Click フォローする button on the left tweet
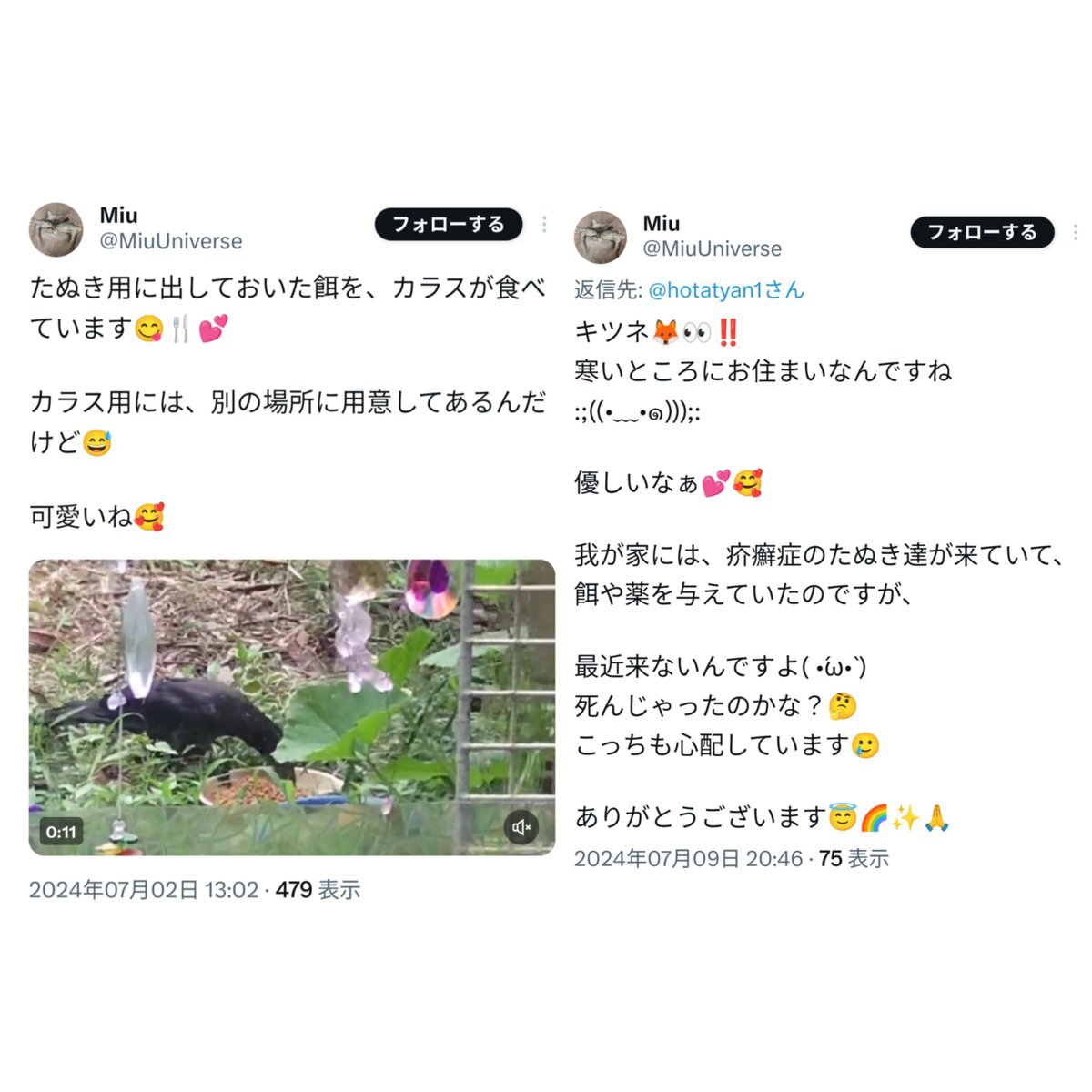This screenshot has height=1092, width=1092. pyautogui.click(x=449, y=224)
